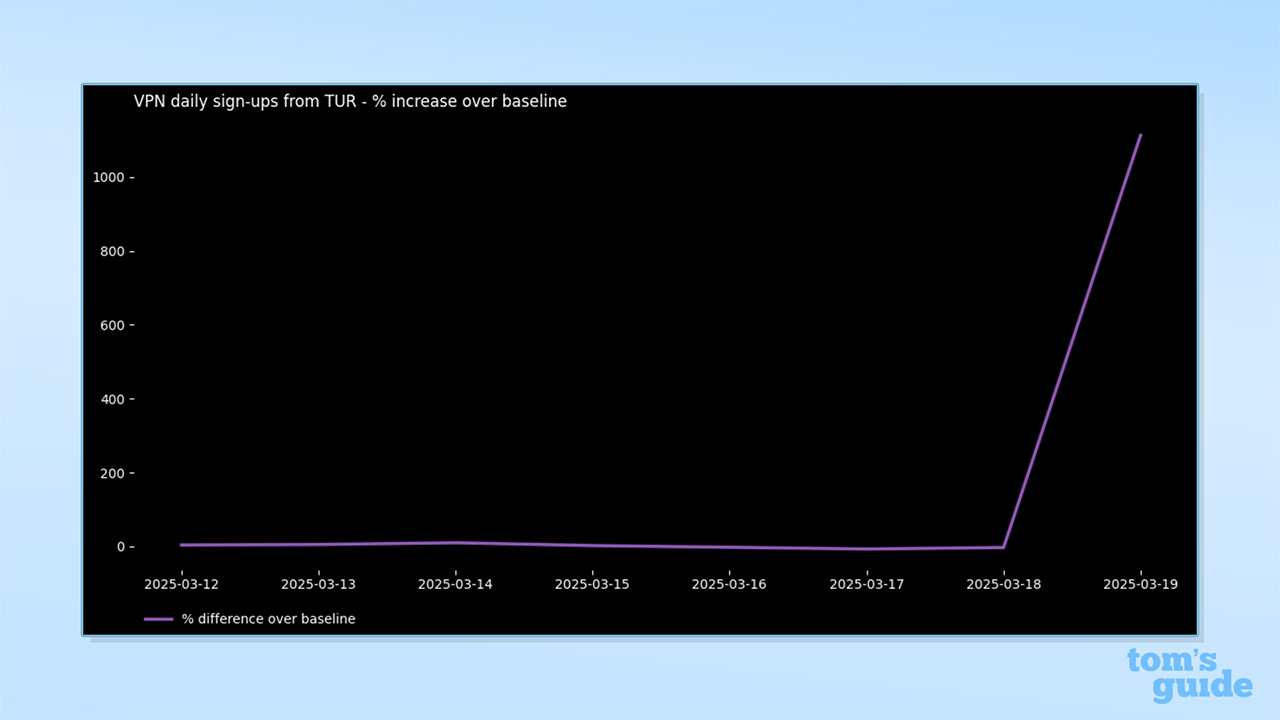Screen dimensions: 1280x720
Task: Select the chart title text
Action: click(349, 101)
